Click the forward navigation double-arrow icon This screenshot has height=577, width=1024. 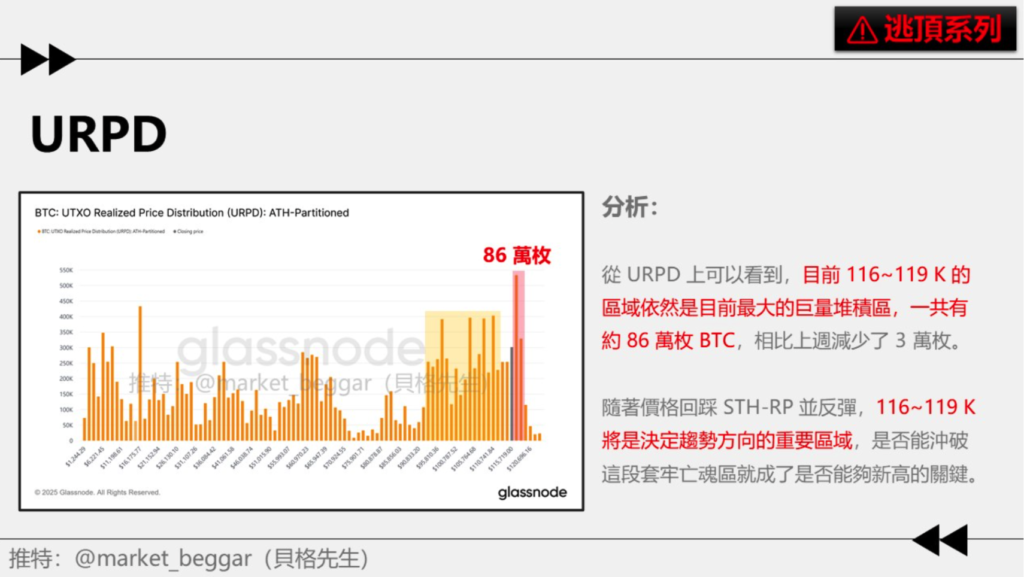coord(48,58)
